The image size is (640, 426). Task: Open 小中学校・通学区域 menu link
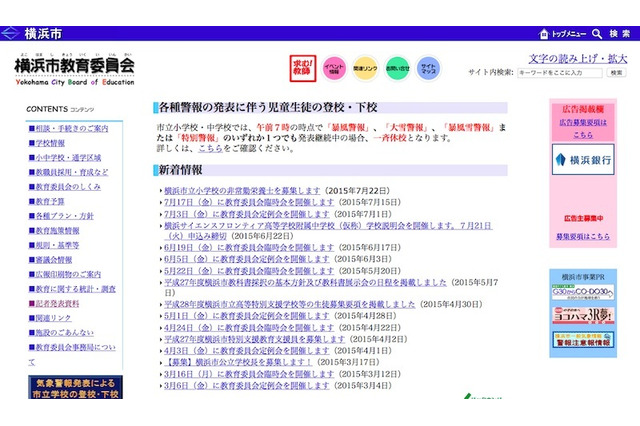click(64, 158)
